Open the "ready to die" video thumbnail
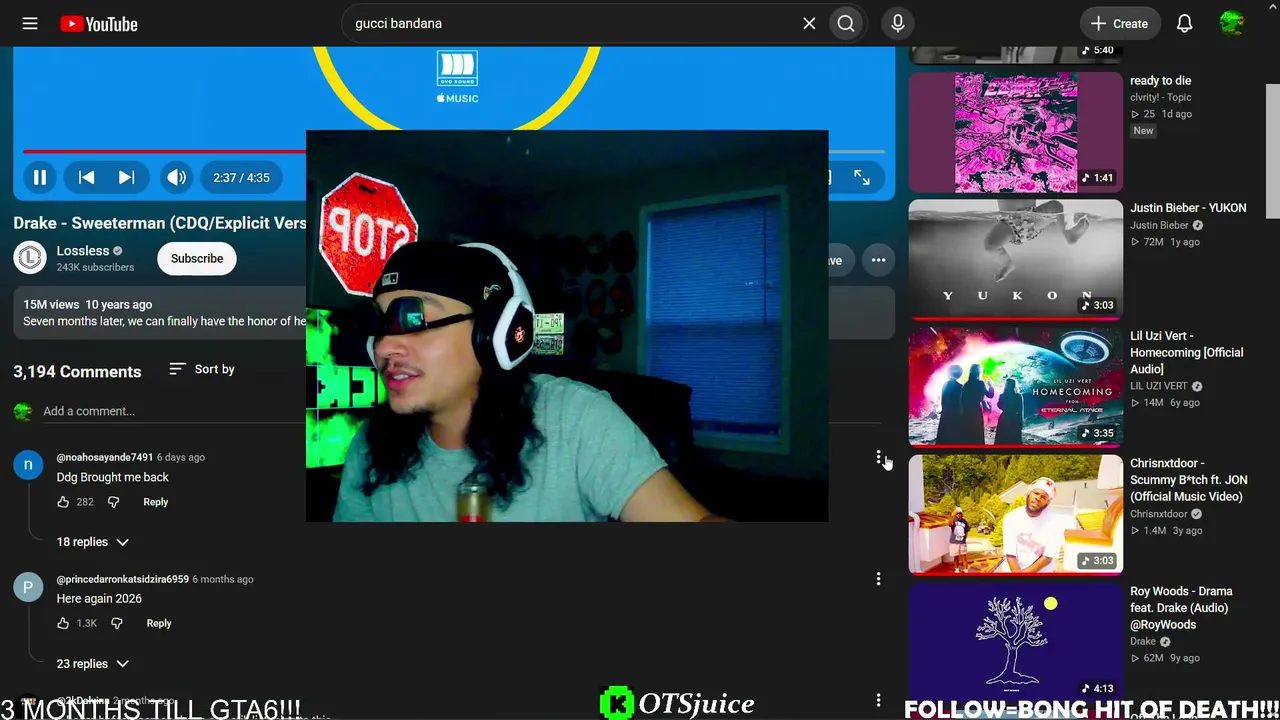 1016,132
